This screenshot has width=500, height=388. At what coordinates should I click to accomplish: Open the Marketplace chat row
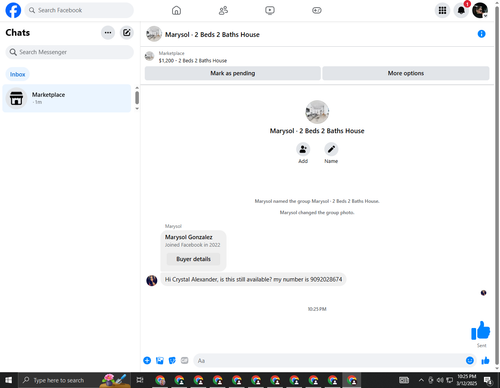[67, 98]
